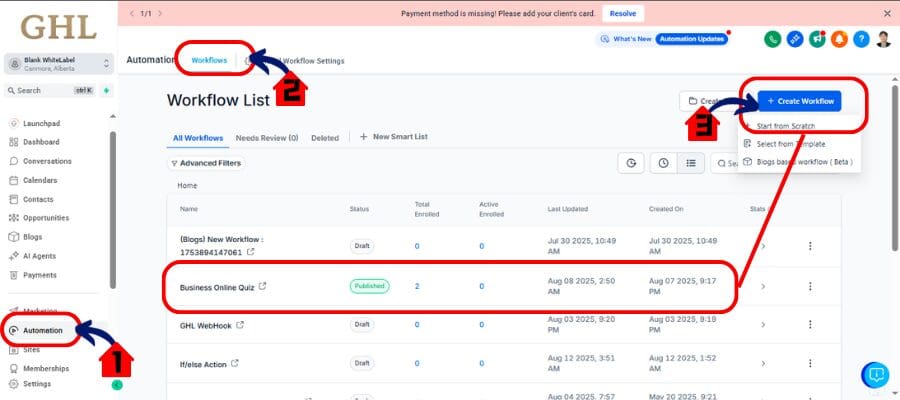
Task: Click the clock history icon button
Action: (x=664, y=164)
